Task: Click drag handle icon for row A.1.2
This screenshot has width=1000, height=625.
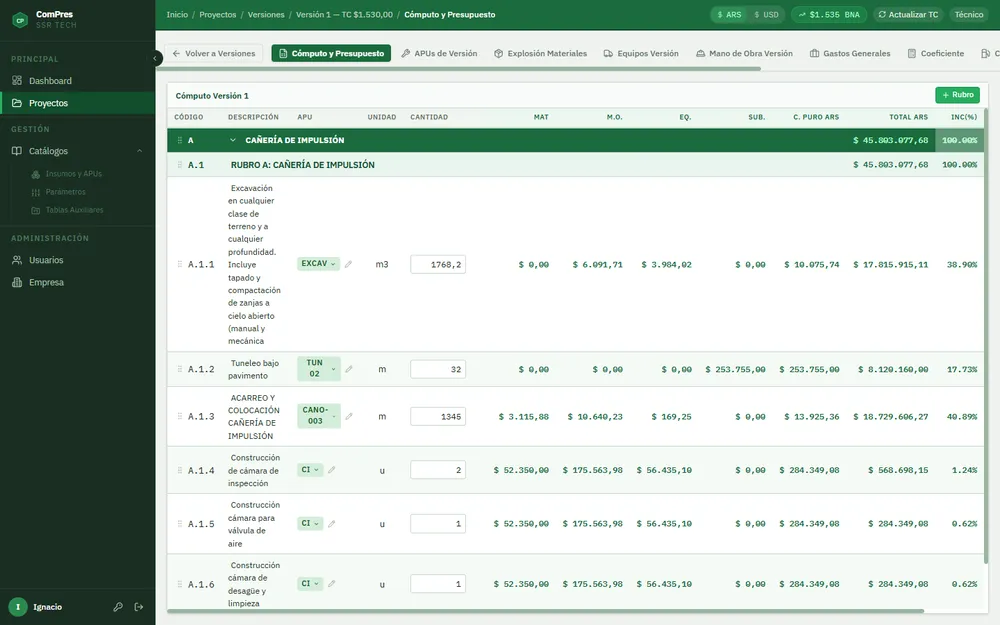Action: click(180, 369)
